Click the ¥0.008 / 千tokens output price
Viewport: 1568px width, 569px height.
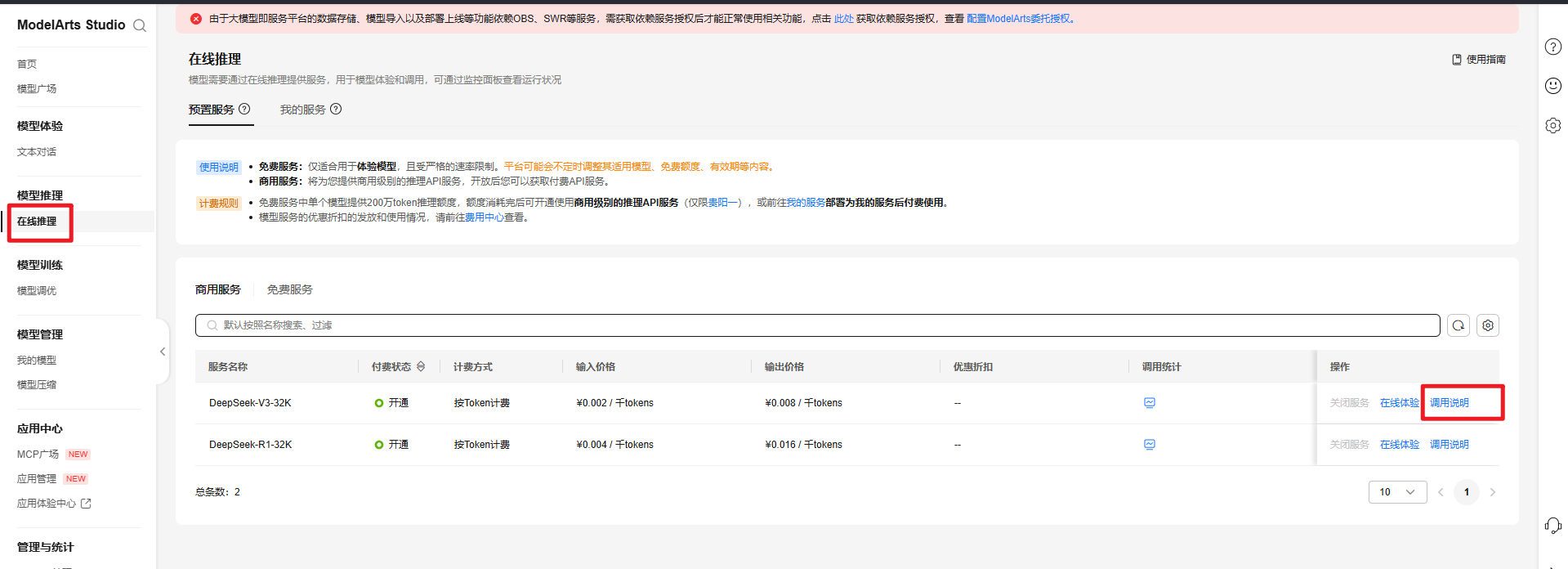(x=803, y=403)
